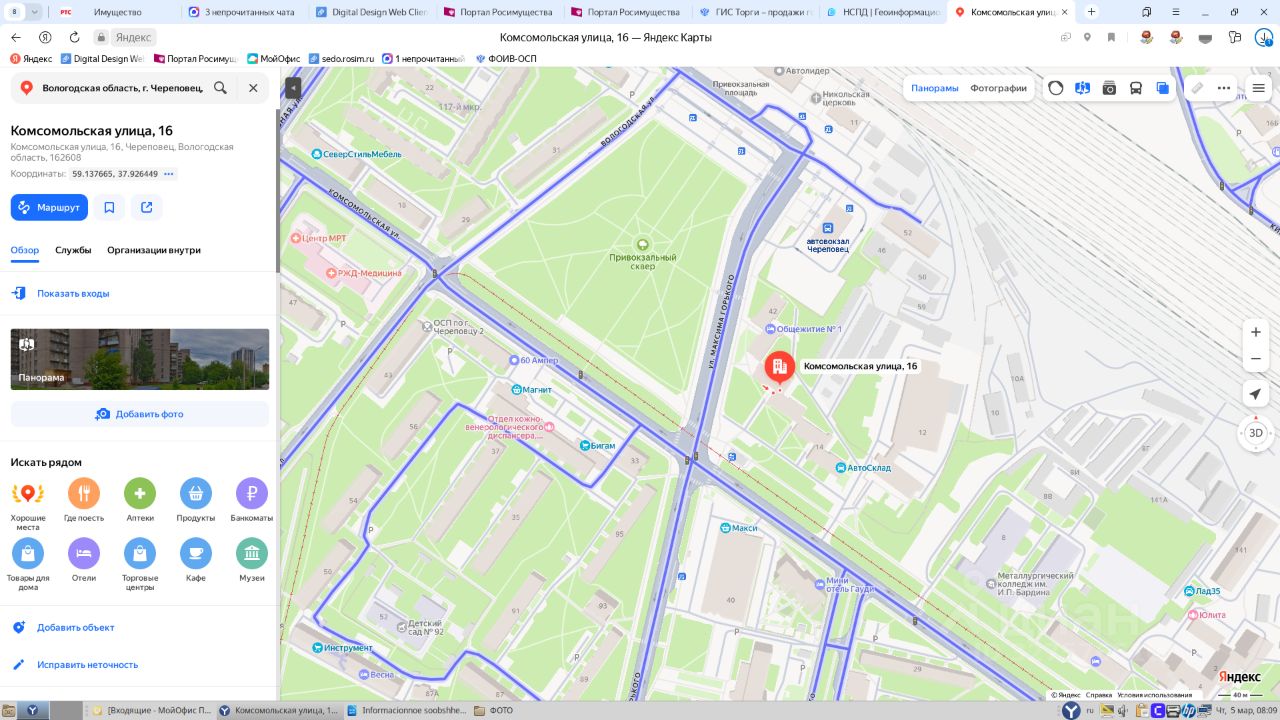
Task: Switch to the Службы tab
Action: (73, 250)
